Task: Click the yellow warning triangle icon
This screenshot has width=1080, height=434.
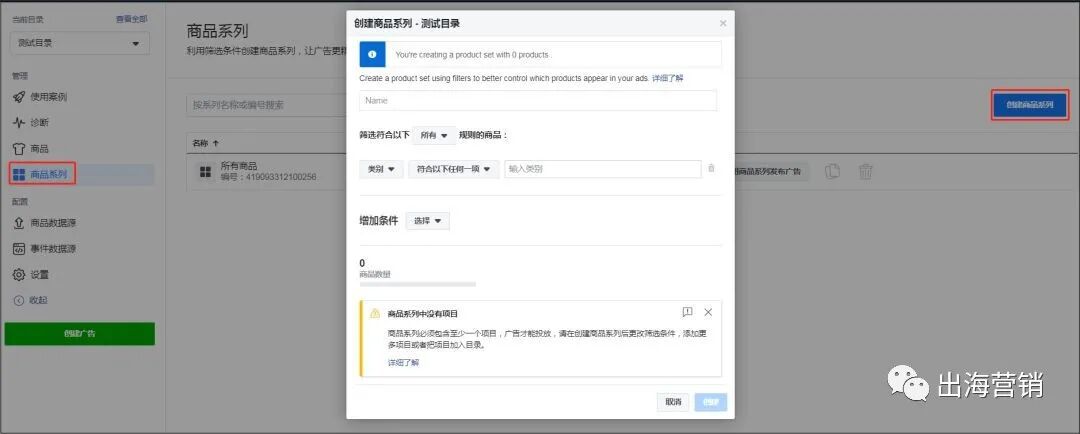Action: [x=375, y=313]
